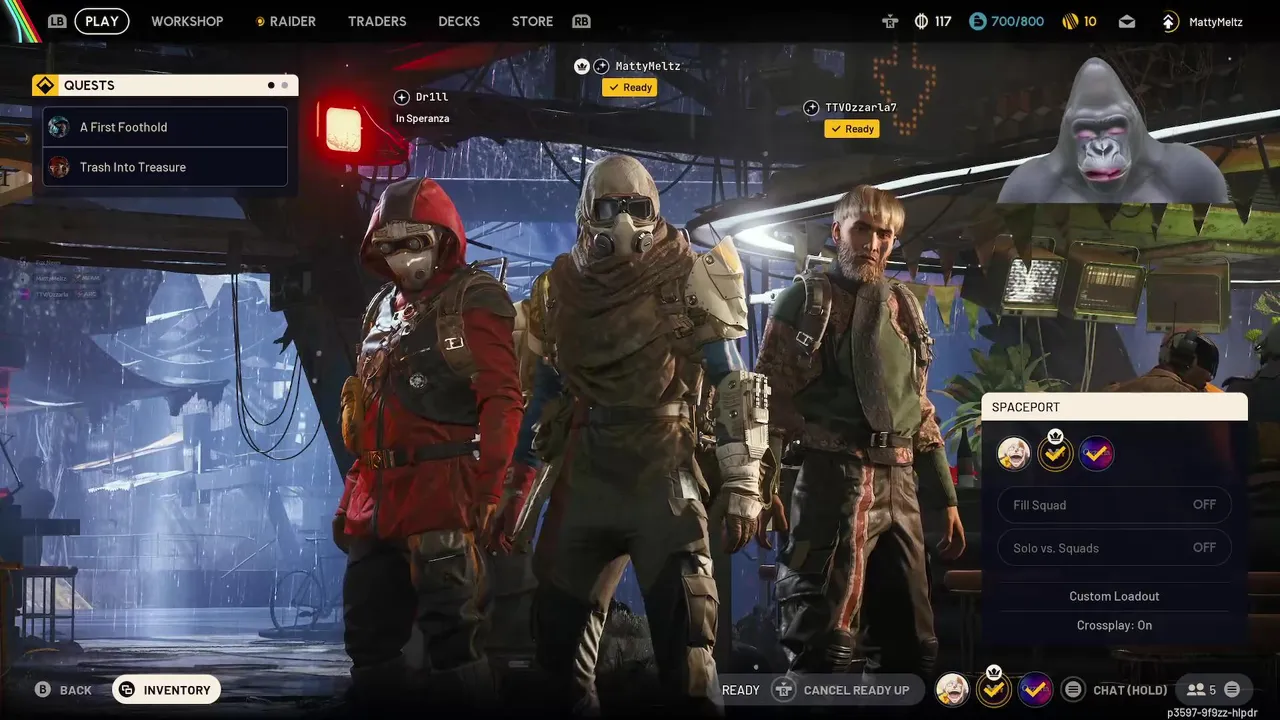Click the right-stick icon in top bar
This screenshot has height=720, width=1280.
pyautogui.click(x=890, y=21)
